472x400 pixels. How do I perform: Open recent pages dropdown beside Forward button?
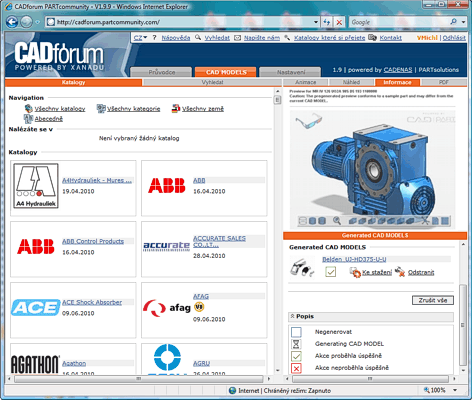coord(38,22)
